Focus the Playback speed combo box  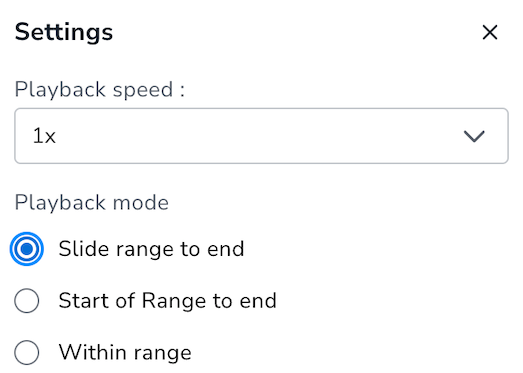pos(262,136)
